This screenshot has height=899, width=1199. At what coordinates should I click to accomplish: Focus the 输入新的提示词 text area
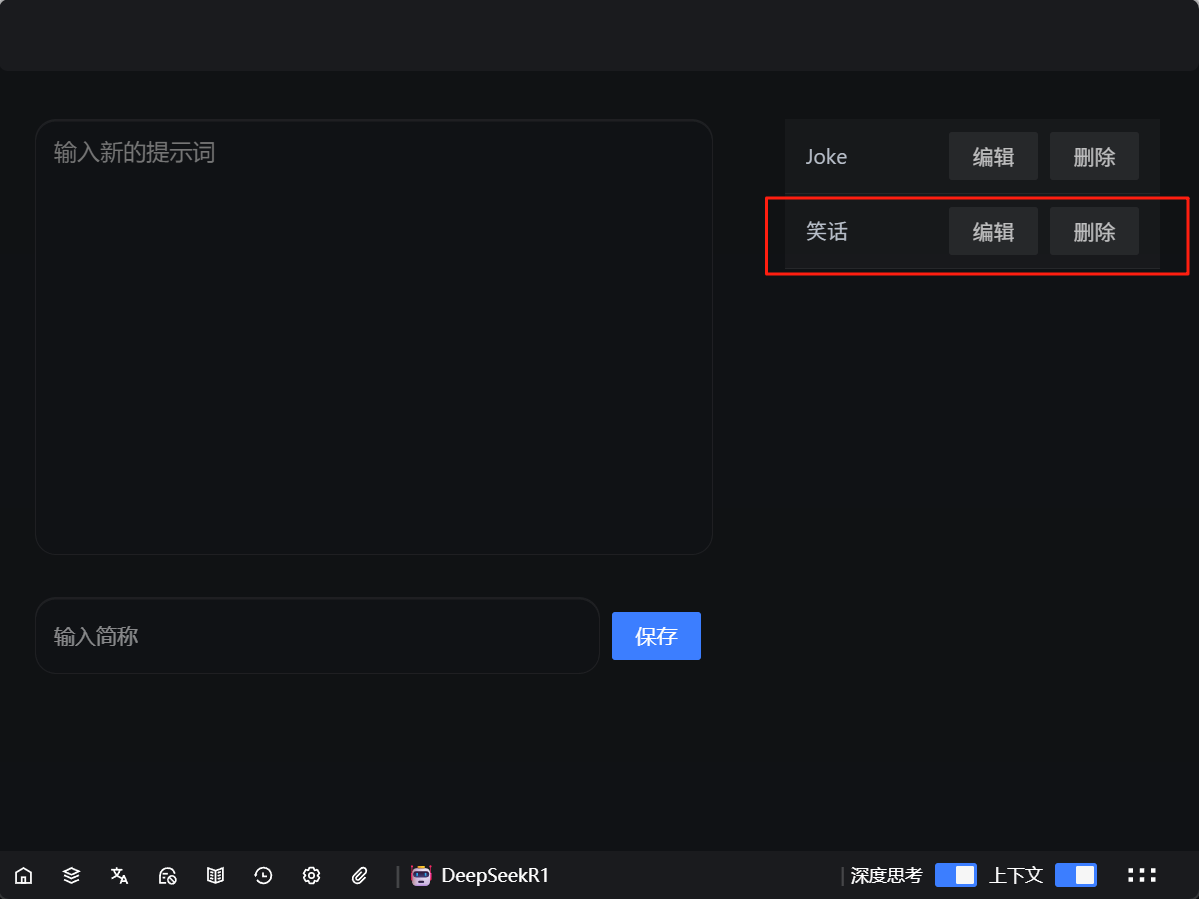[373, 337]
